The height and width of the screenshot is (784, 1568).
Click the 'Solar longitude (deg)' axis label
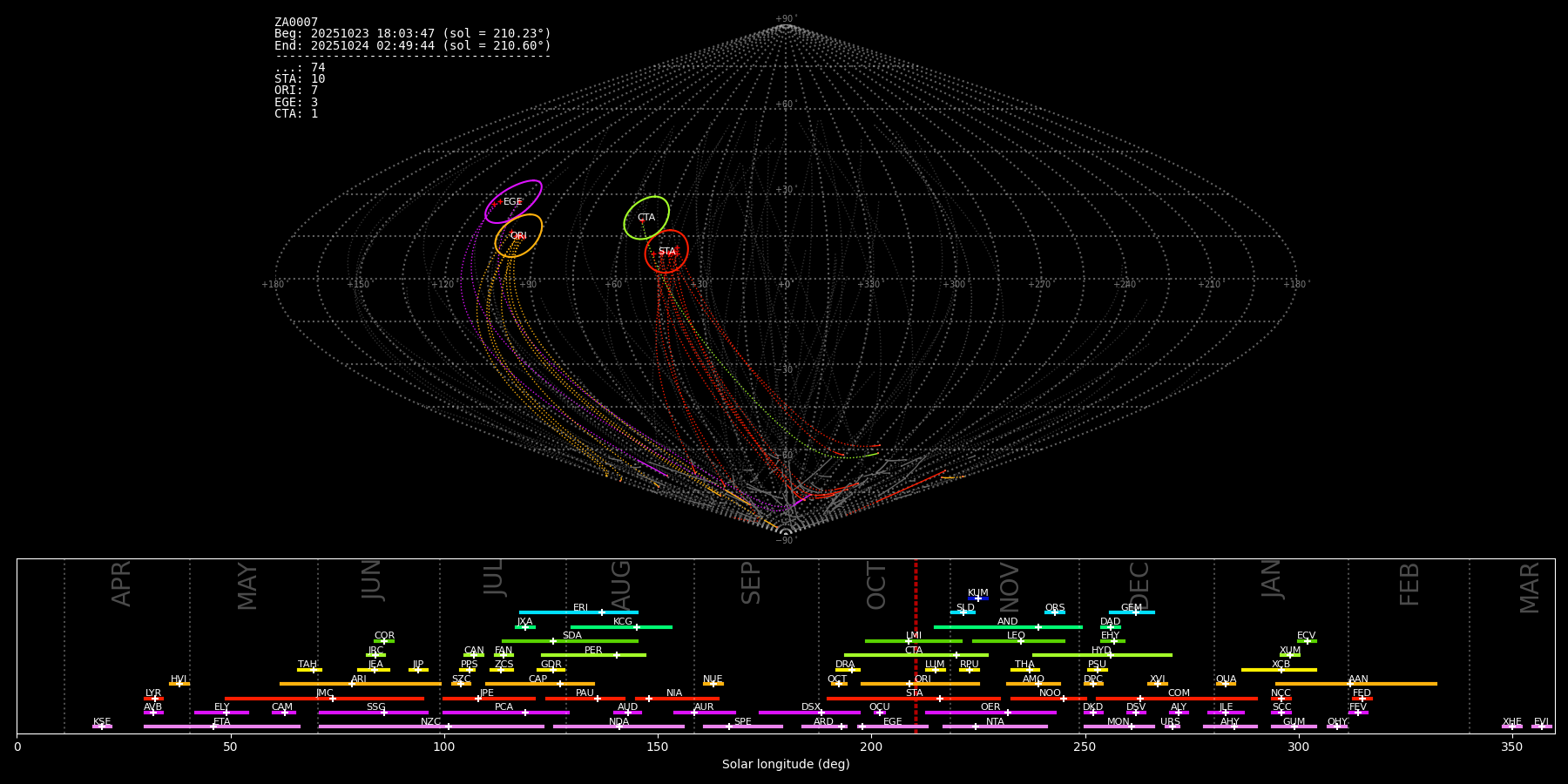[785, 765]
